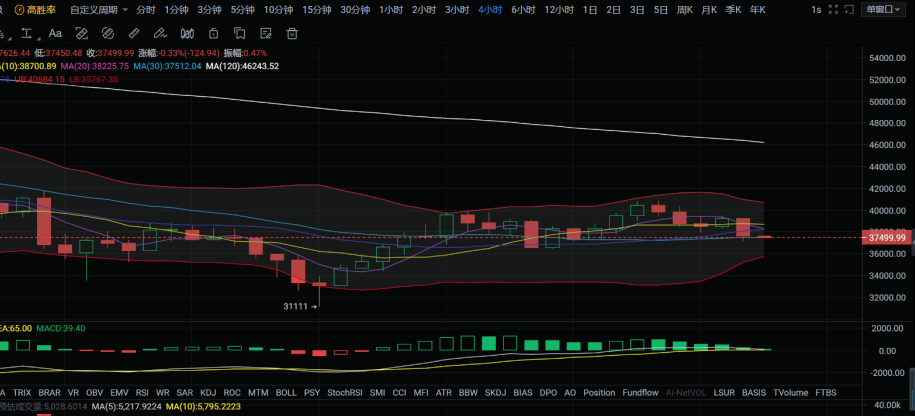Open the bookmark copies icon
This screenshot has width=915, height=416.
point(240,33)
